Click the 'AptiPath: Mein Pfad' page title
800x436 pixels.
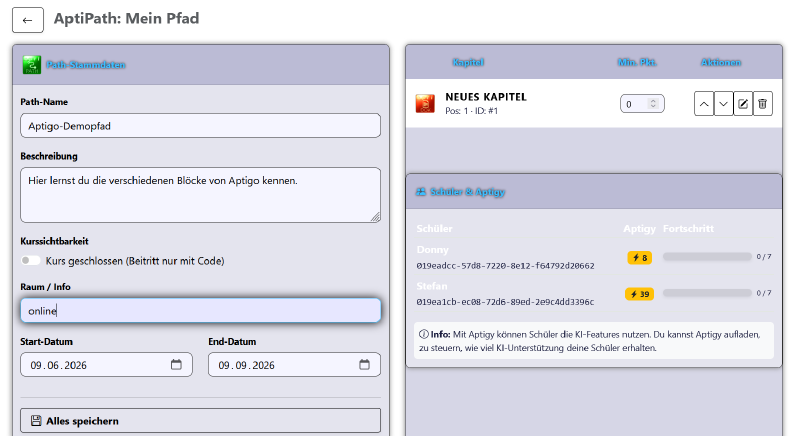coord(127,18)
